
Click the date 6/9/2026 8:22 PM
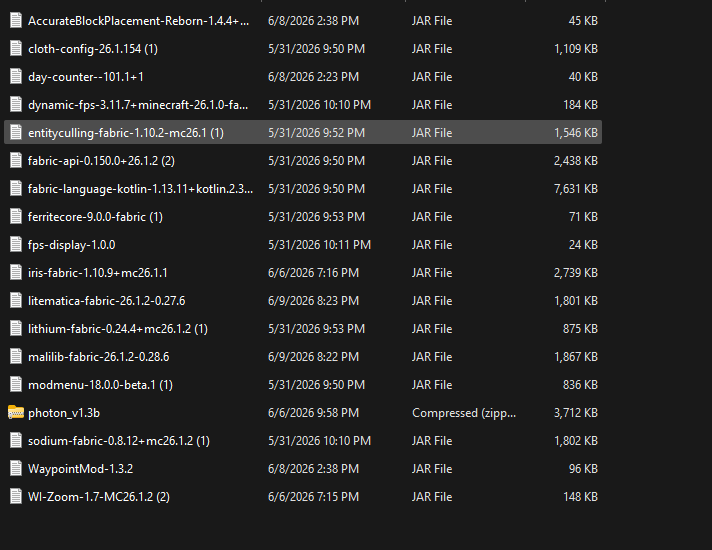313,357
